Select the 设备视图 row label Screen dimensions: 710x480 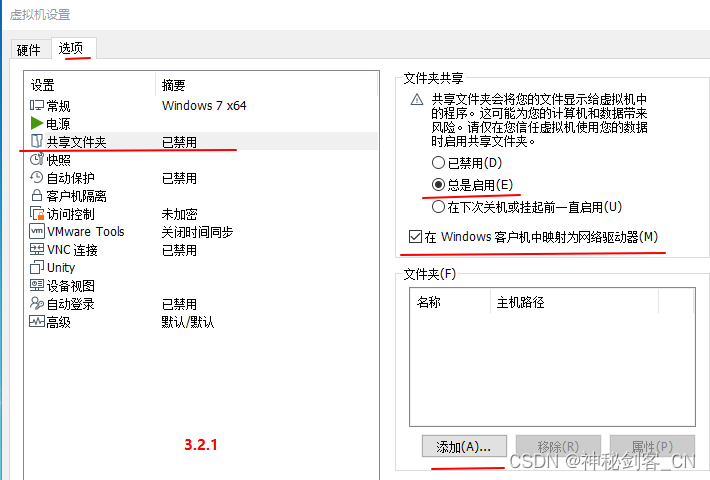[71, 286]
